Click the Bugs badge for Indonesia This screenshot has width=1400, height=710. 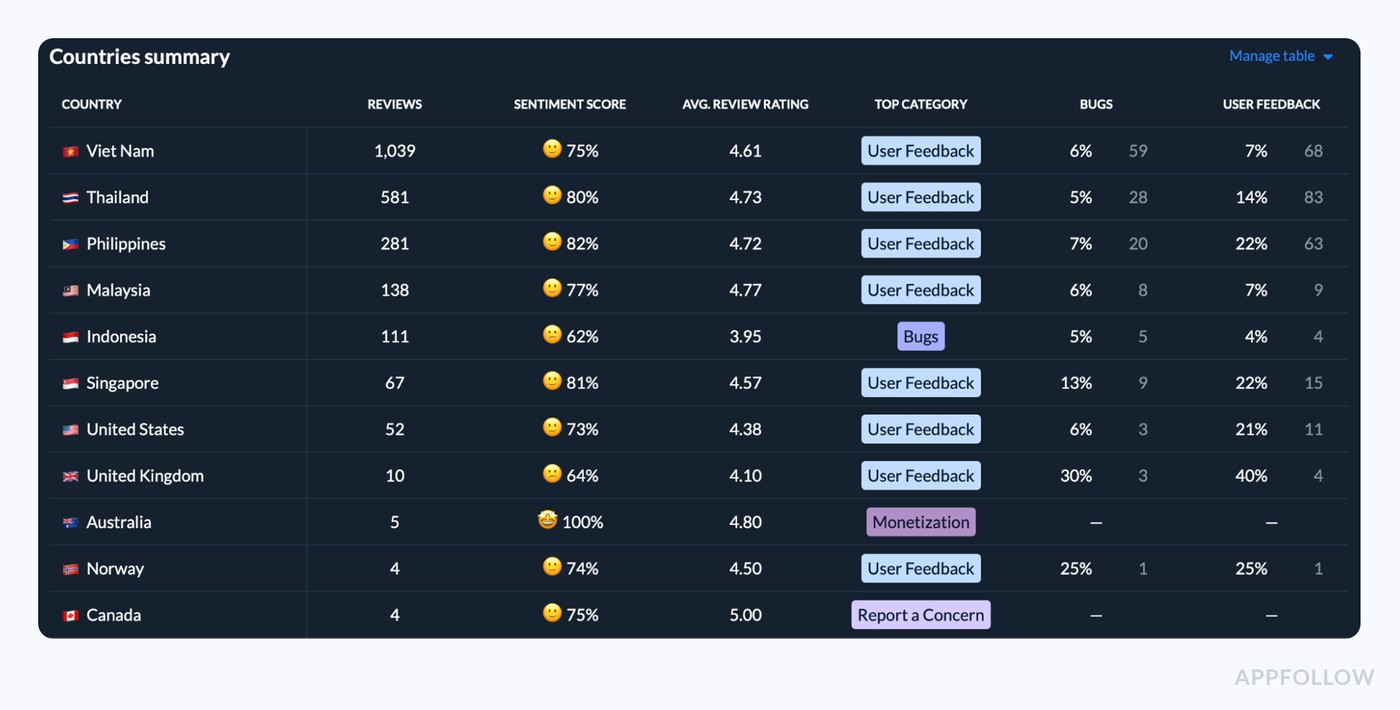(x=920, y=336)
